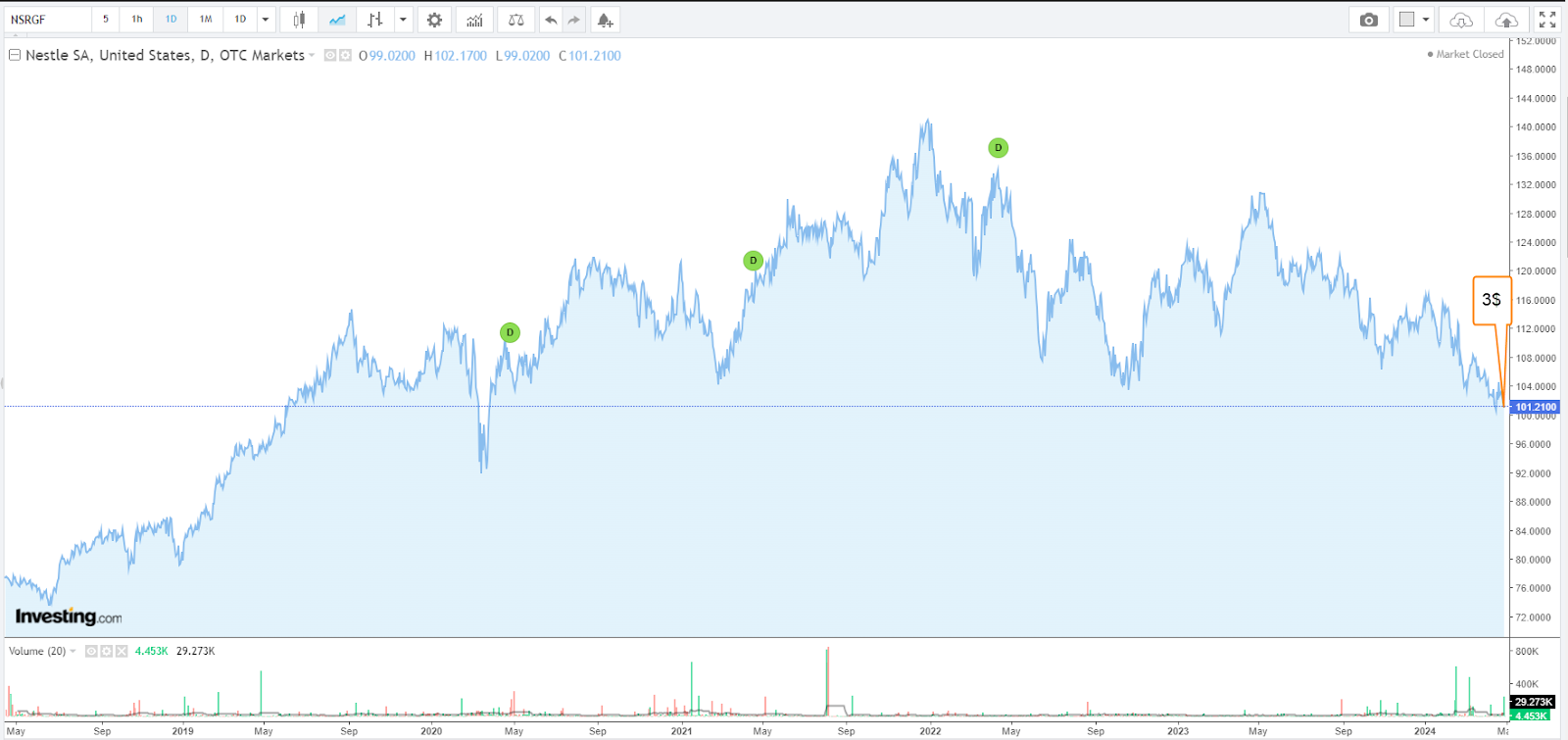Viewport: 1568px width, 740px height.
Task: Click the 800K volume axis label
Action: tap(1527, 652)
